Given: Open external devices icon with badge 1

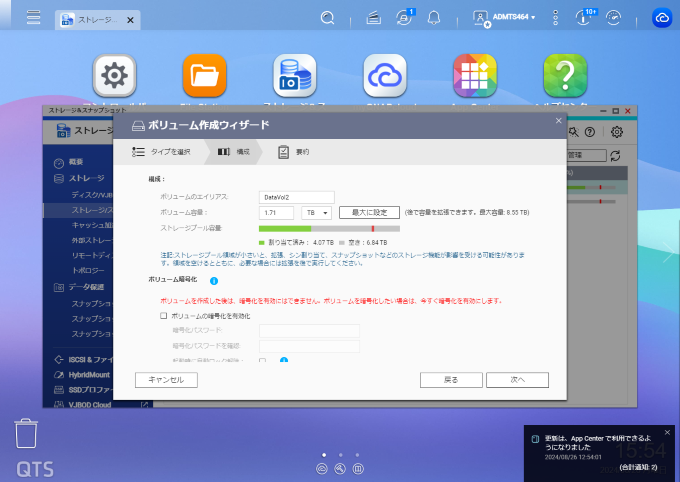Looking at the screenshot, I should click(x=405, y=18).
